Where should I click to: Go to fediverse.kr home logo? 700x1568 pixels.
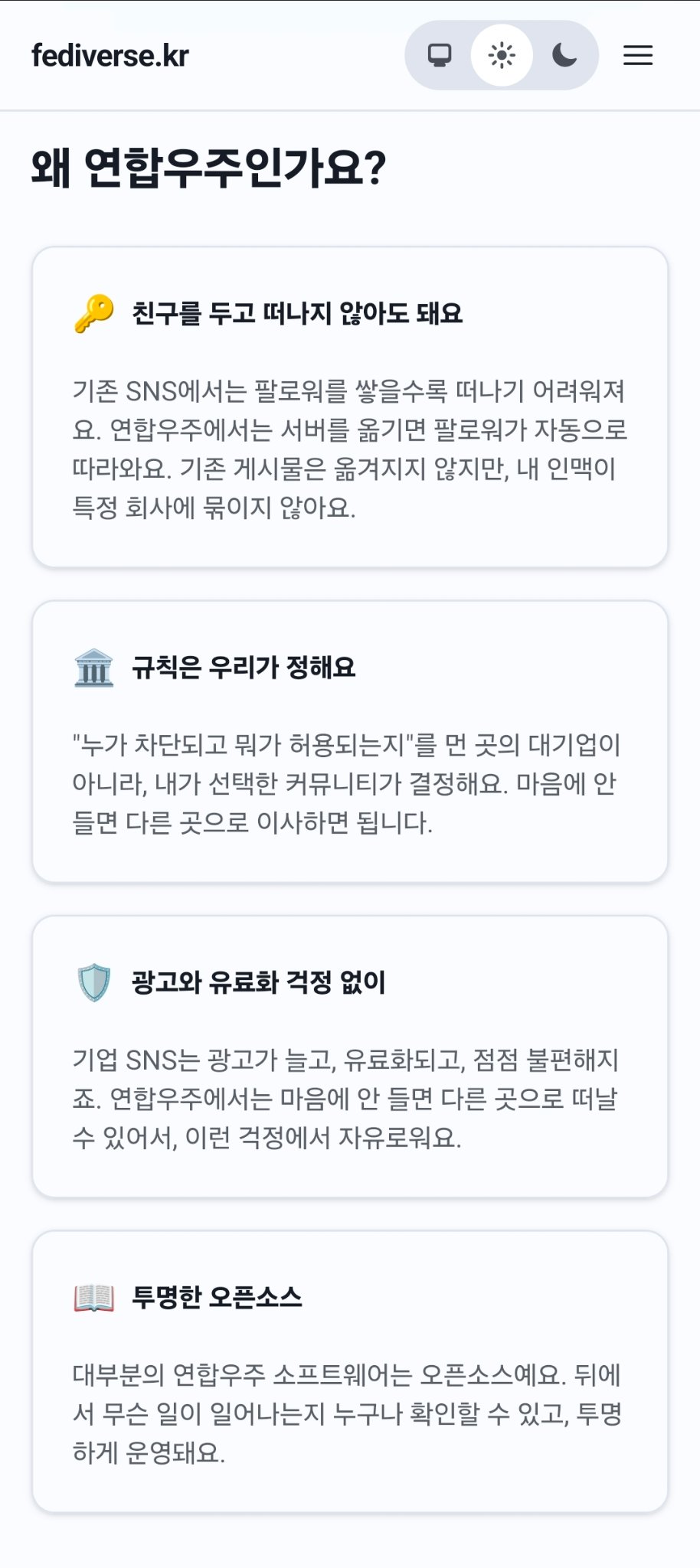pyautogui.click(x=110, y=55)
